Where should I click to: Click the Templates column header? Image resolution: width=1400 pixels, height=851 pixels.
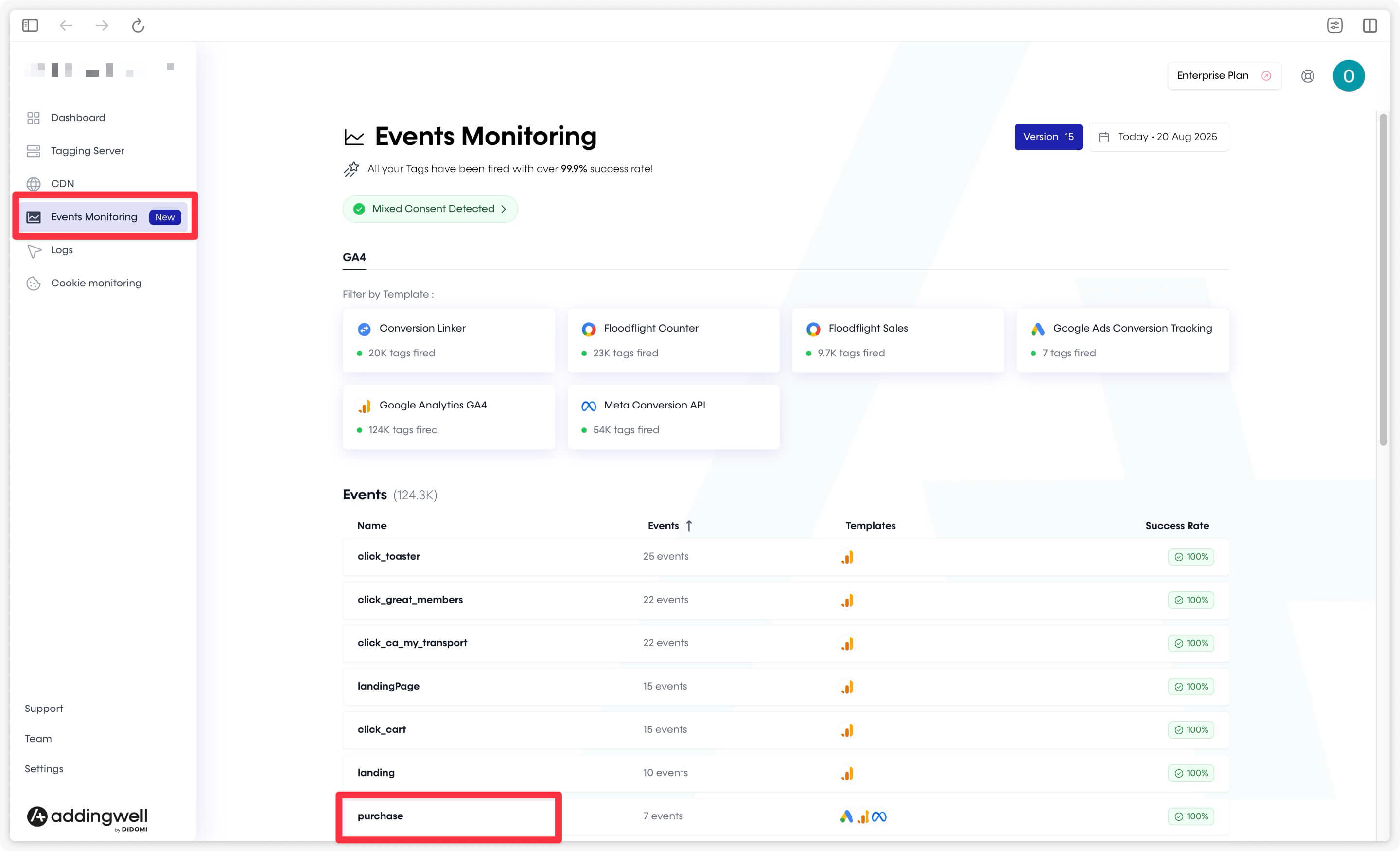(x=870, y=526)
